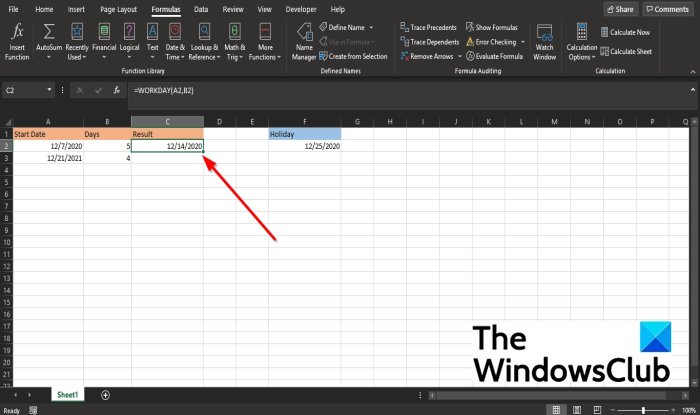
Task: Switch to the View tab
Action: pyautogui.click(x=264, y=9)
